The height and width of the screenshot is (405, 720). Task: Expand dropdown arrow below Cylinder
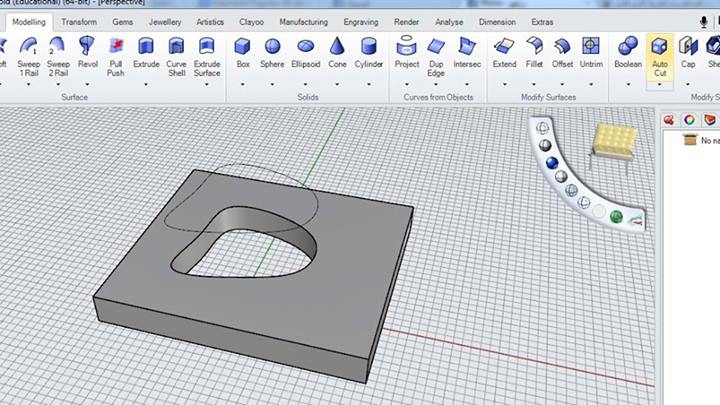(x=368, y=84)
